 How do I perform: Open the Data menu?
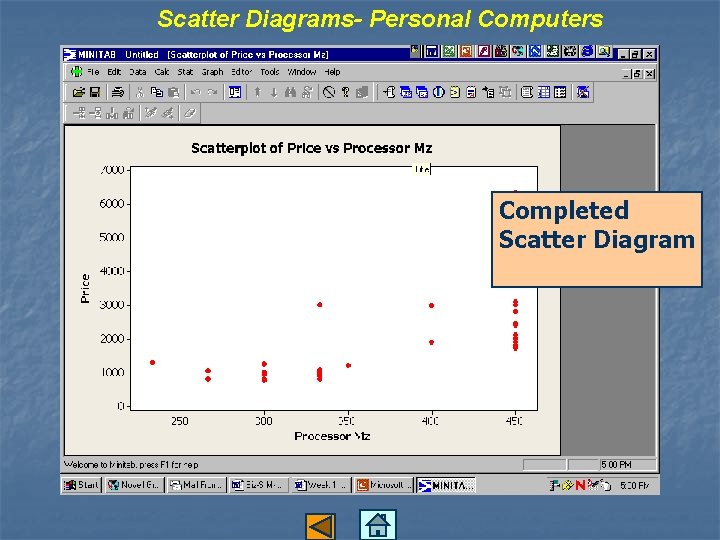137,72
